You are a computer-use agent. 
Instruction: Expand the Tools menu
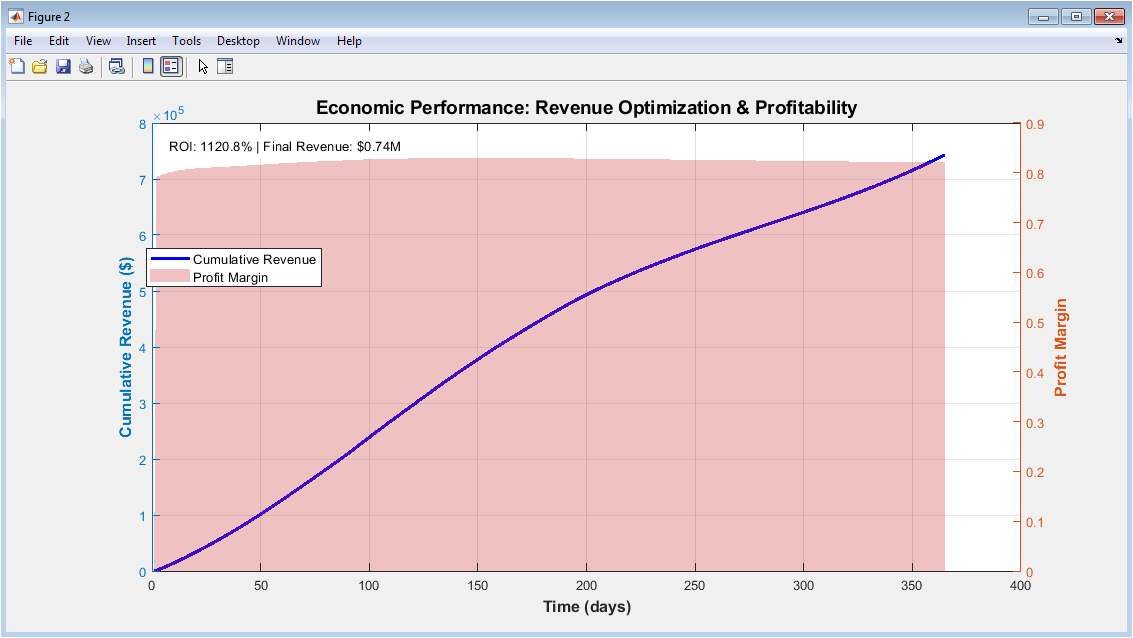186,41
